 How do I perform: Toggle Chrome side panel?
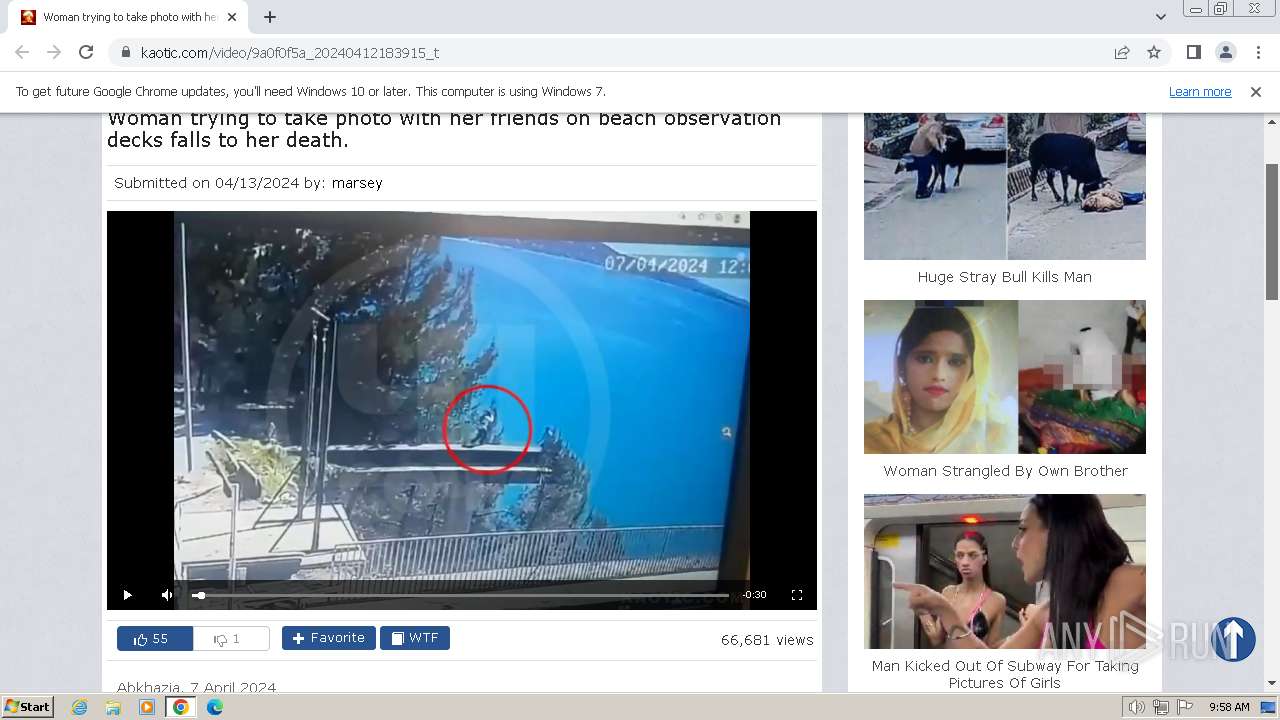[x=1193, y=52]
